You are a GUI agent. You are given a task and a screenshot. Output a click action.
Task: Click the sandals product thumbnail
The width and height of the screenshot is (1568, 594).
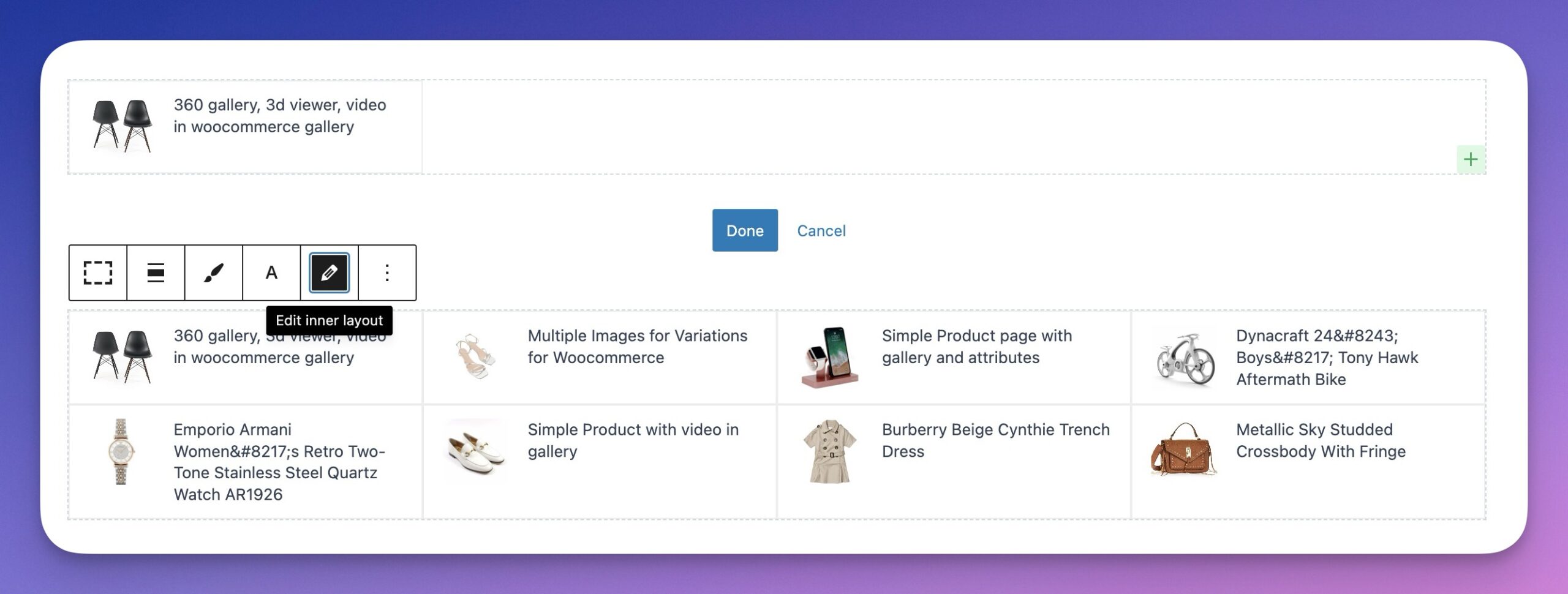click(x=476, y=356)
